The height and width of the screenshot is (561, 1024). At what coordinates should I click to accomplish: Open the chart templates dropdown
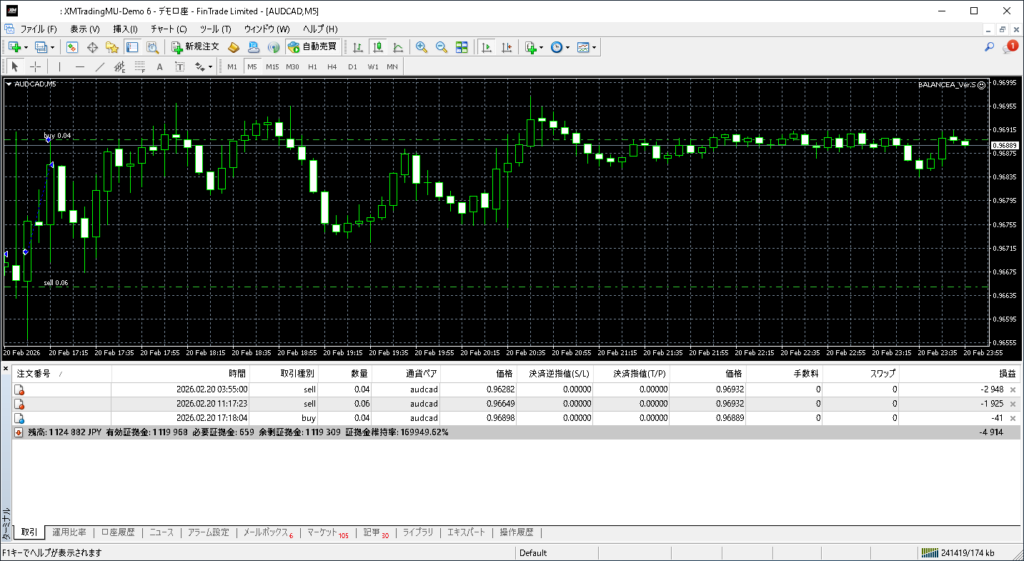595,47
